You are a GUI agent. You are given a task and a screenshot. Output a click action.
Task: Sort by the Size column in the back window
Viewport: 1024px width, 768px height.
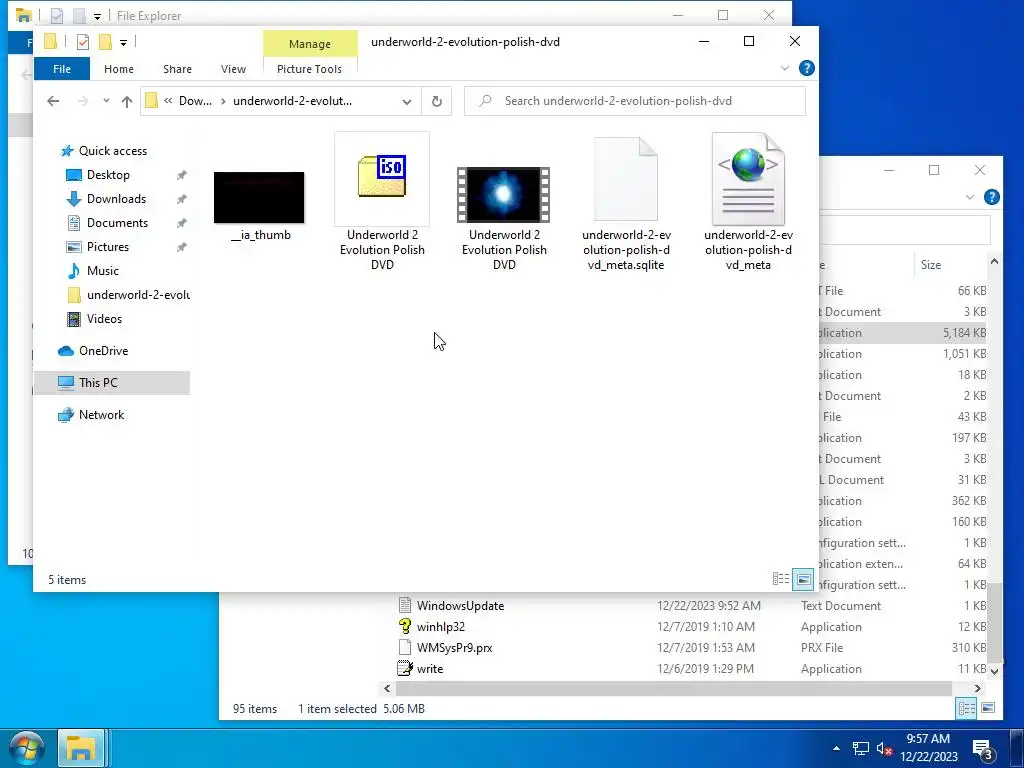click(x=931, y=264)
